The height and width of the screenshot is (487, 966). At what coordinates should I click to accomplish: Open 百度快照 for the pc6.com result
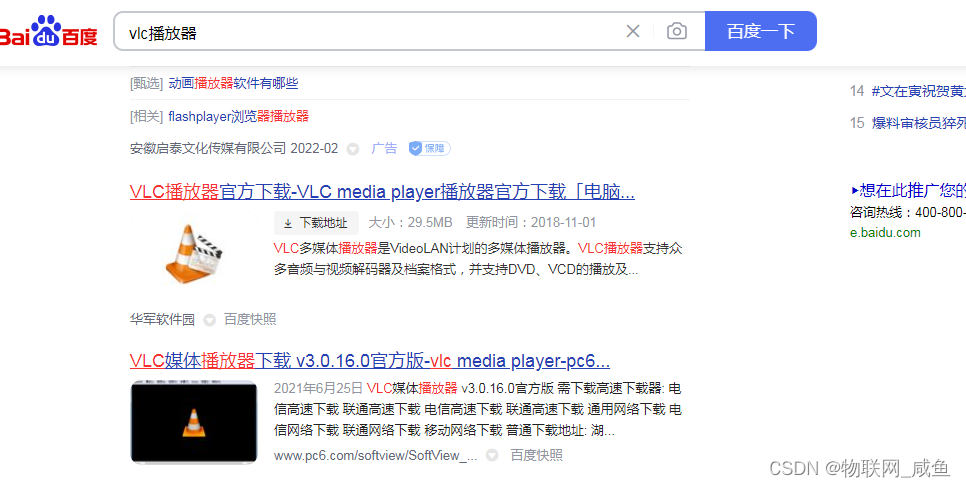[537, 456]
